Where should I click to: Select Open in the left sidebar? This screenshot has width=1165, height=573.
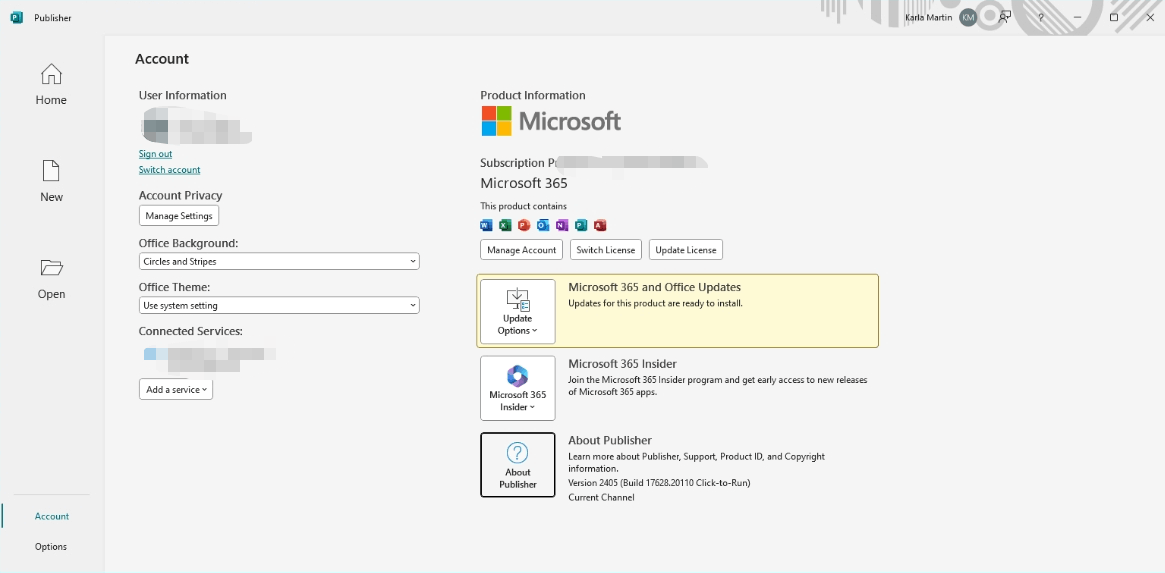51,279
